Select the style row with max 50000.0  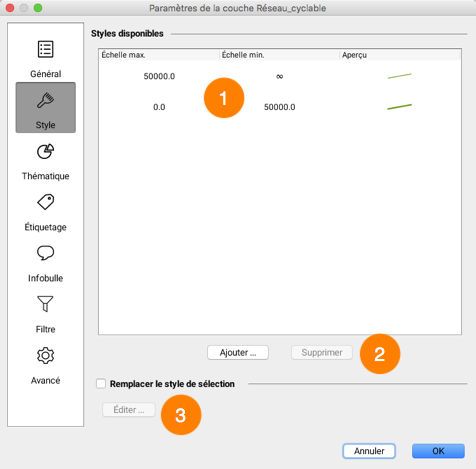point(280,76)
